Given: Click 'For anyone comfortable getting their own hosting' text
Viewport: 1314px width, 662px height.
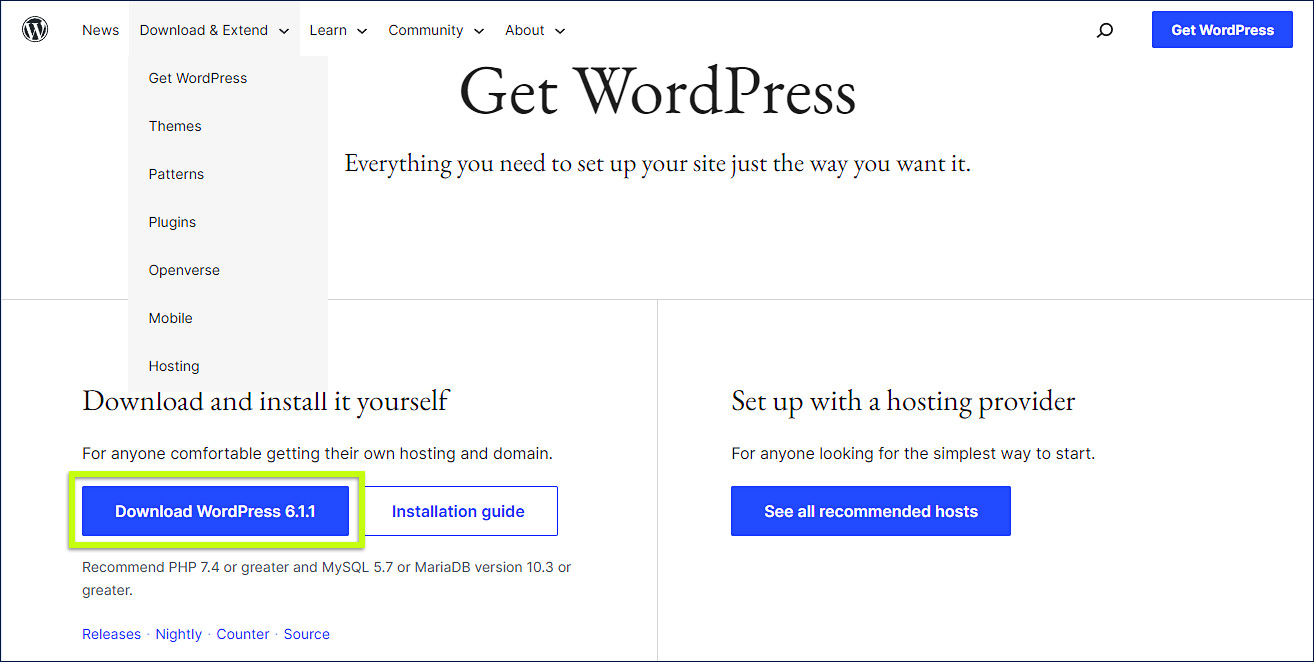Looking at the screenshot, I should click(317, 453).
